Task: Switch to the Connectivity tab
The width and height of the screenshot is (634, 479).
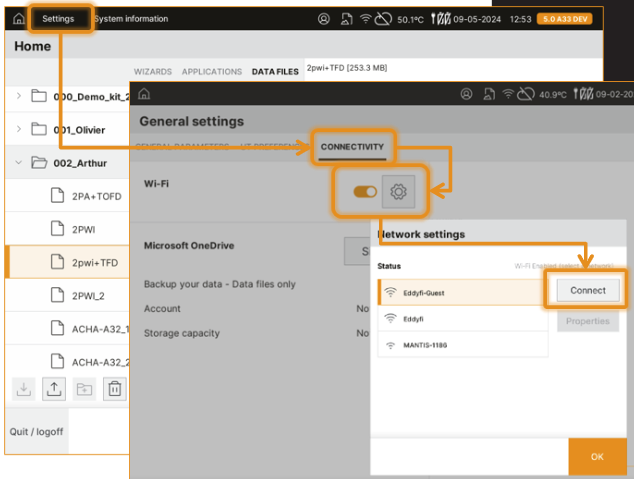Action: pyautogui.click(x=351, y=147)
